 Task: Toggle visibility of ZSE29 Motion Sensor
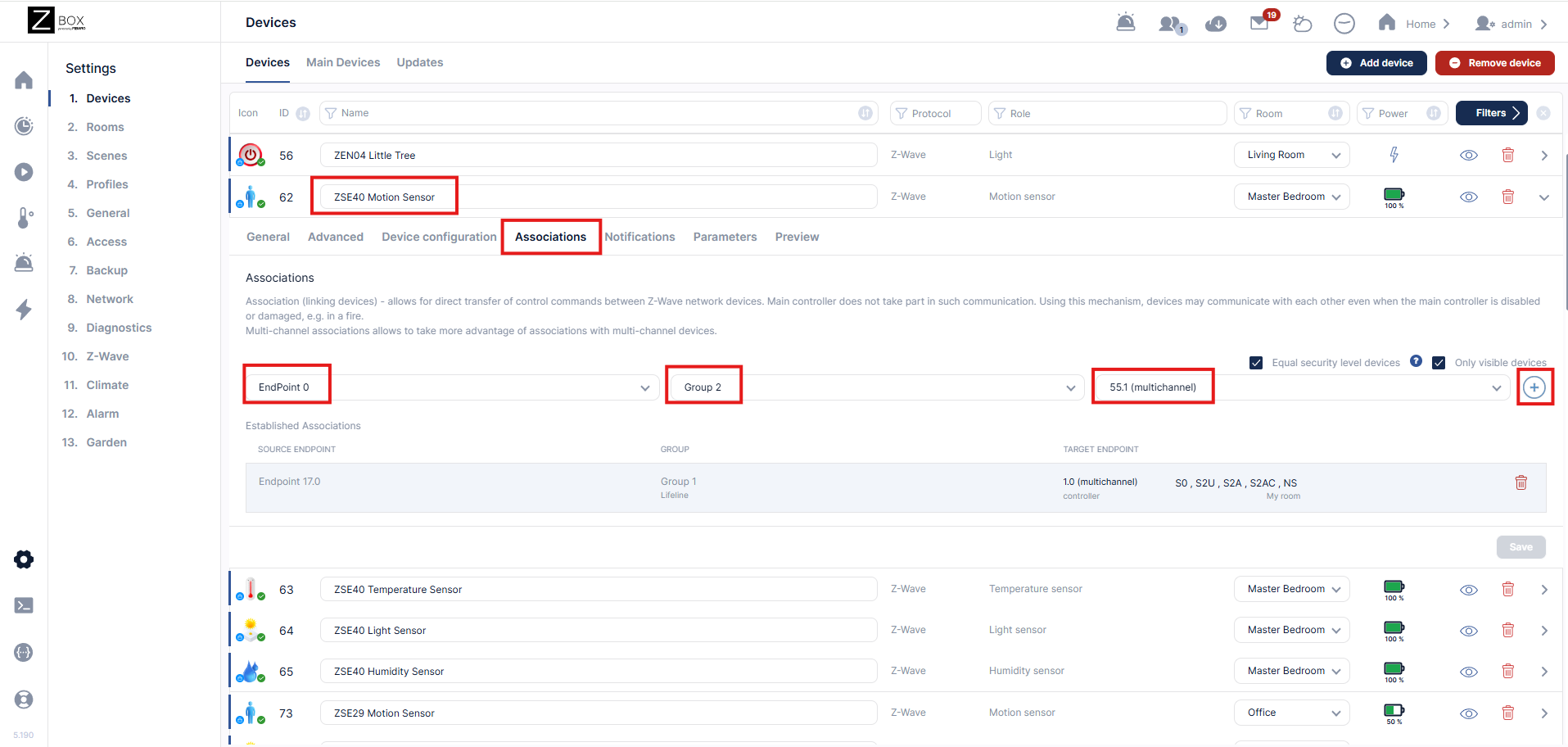pyautogui.click(x=1469, y=713)
